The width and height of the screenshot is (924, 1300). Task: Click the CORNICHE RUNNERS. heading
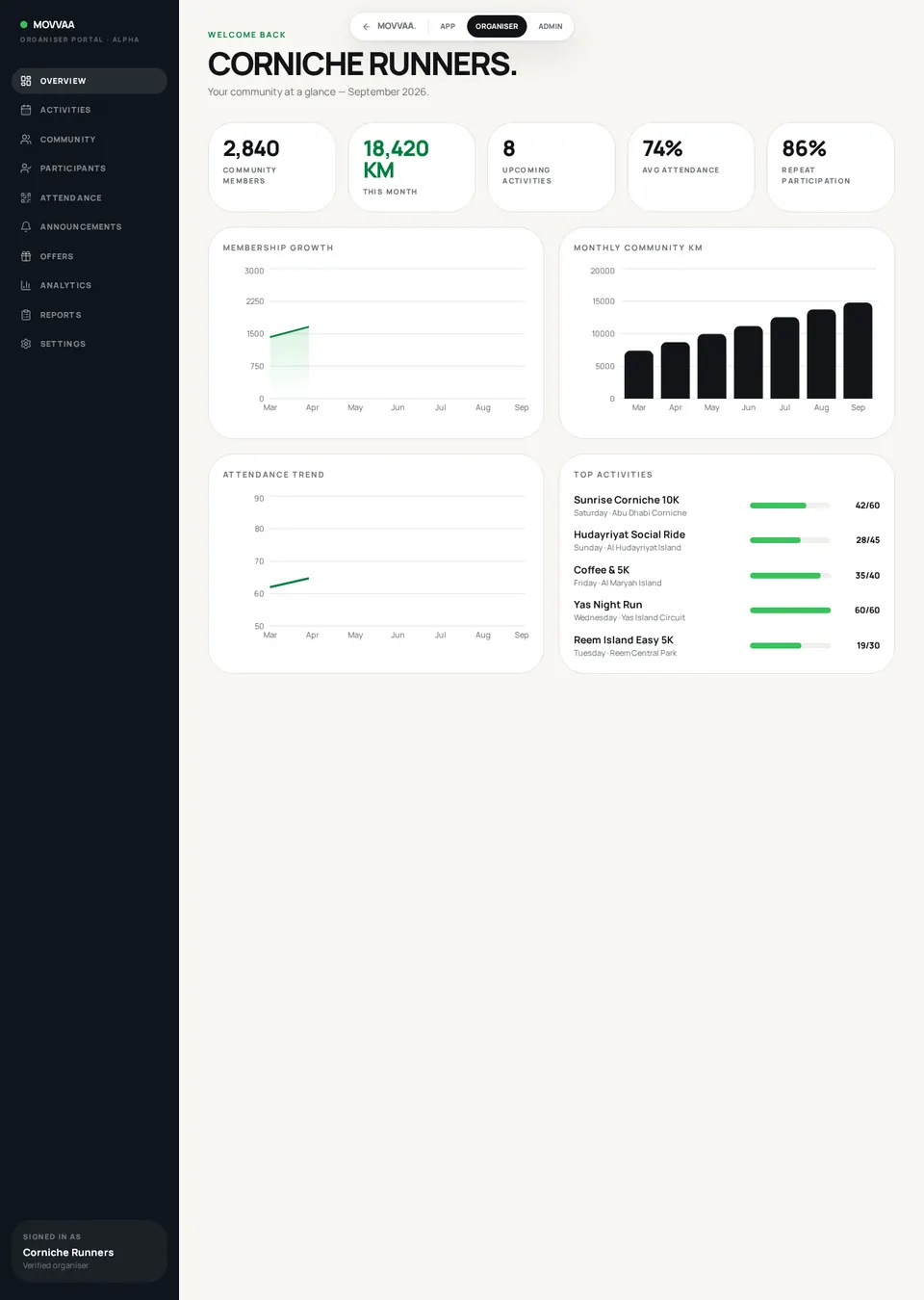point(362,64)
